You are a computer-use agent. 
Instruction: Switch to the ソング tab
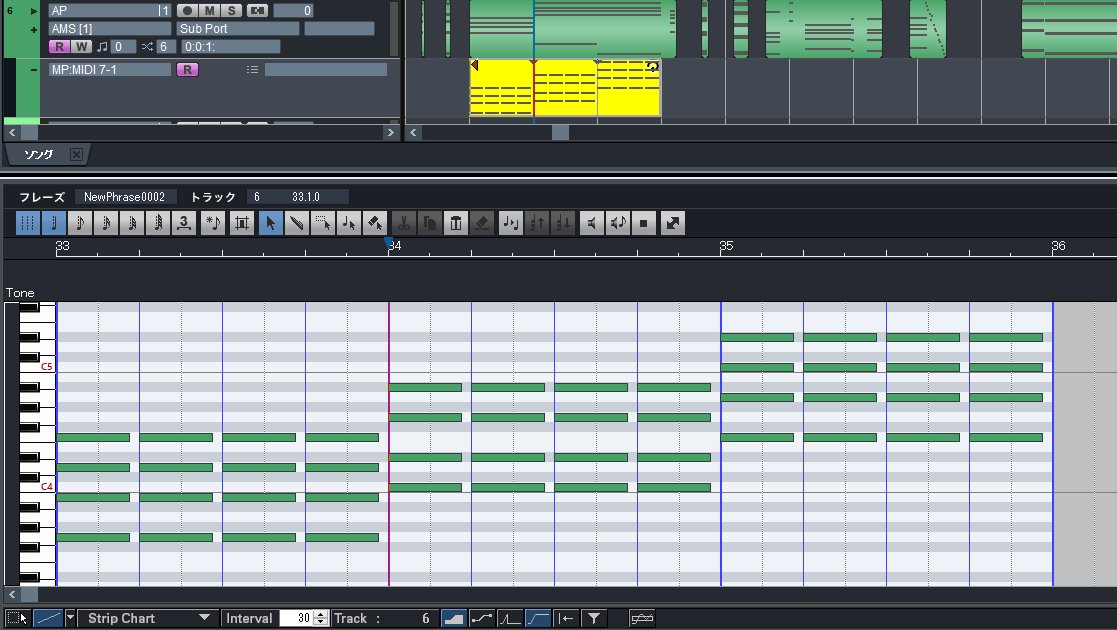click(38, 155)
